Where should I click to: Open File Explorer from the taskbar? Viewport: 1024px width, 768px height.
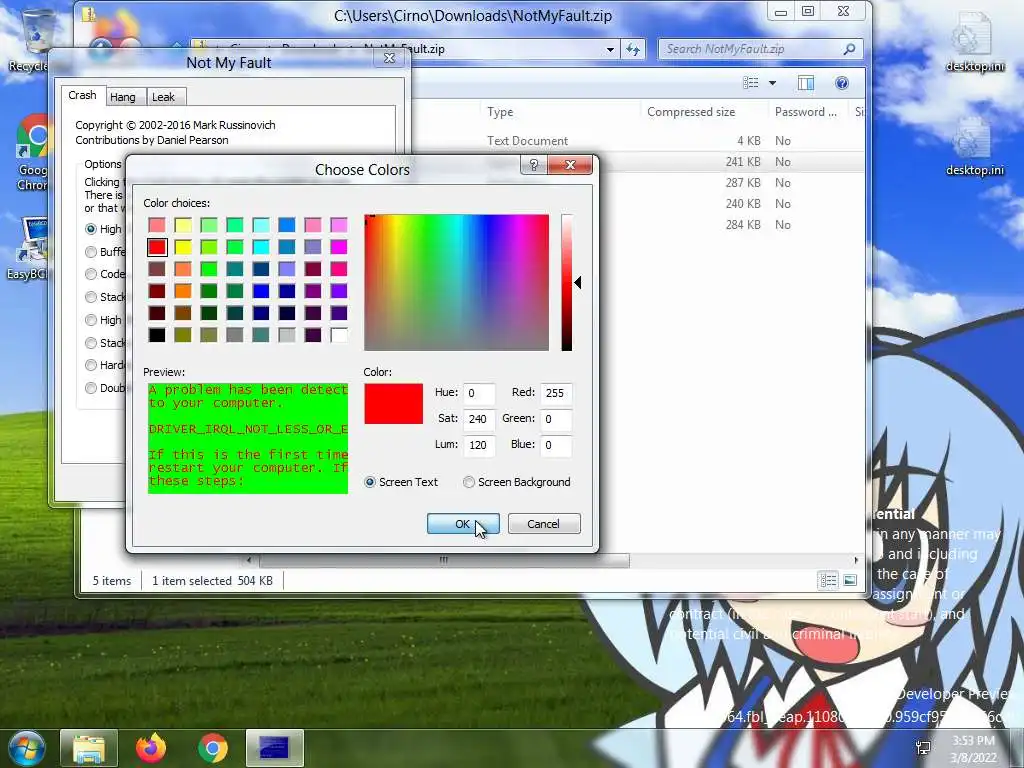89,748
